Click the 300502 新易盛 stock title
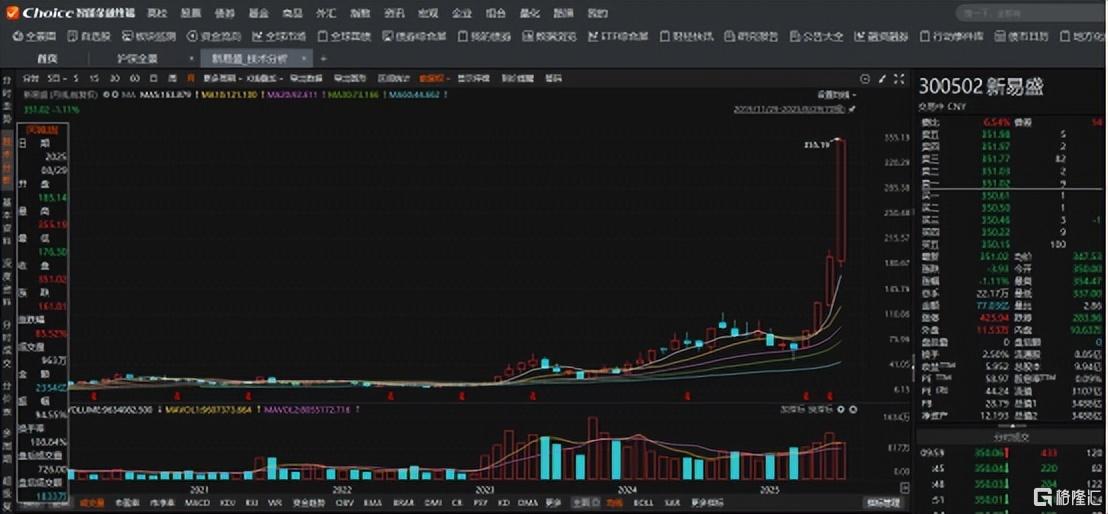This screenshot has width=1108, height=514. [981, 87]
